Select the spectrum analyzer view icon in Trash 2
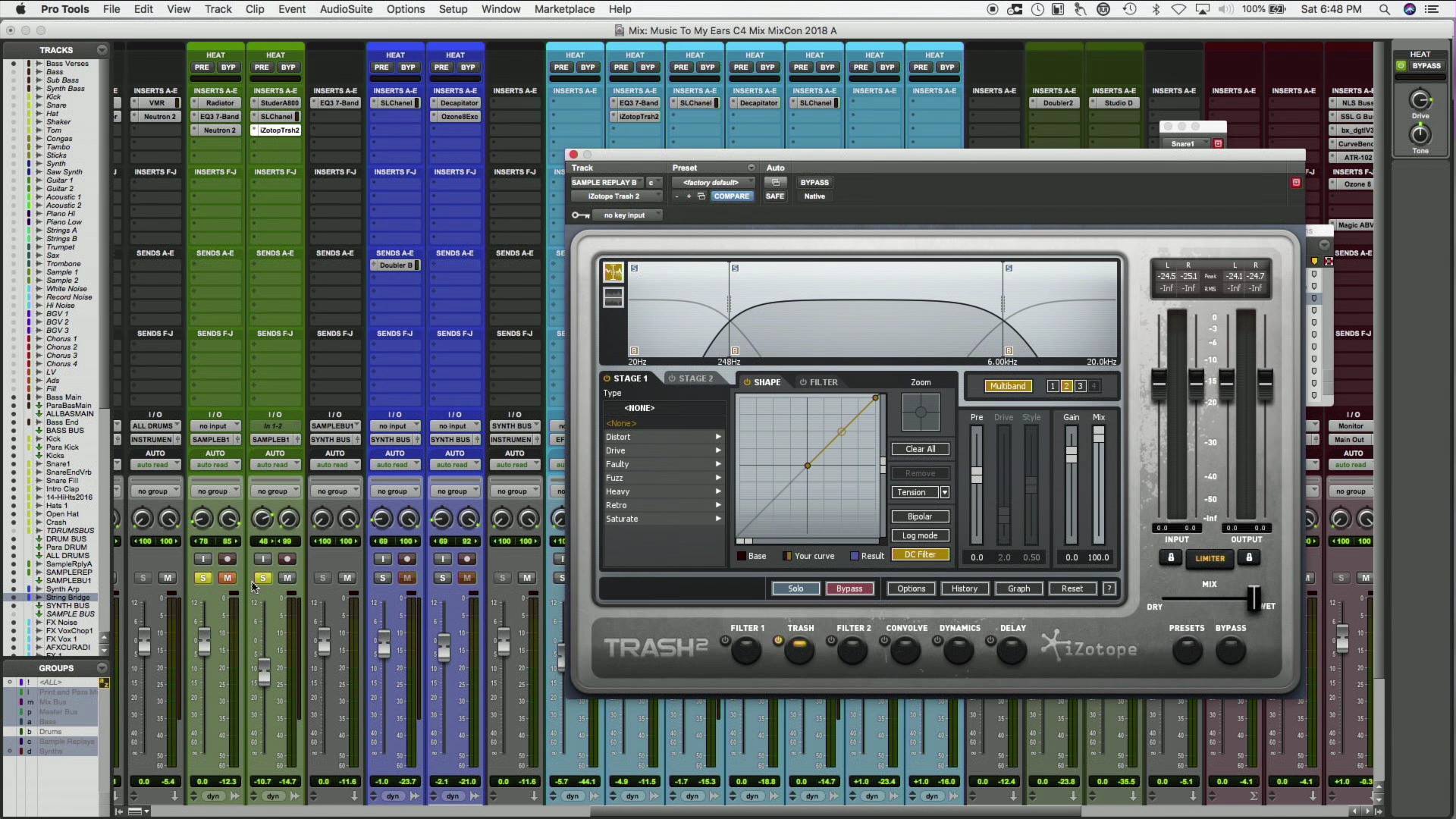Viewport: 1456px width, 819px height. (613, 272)
